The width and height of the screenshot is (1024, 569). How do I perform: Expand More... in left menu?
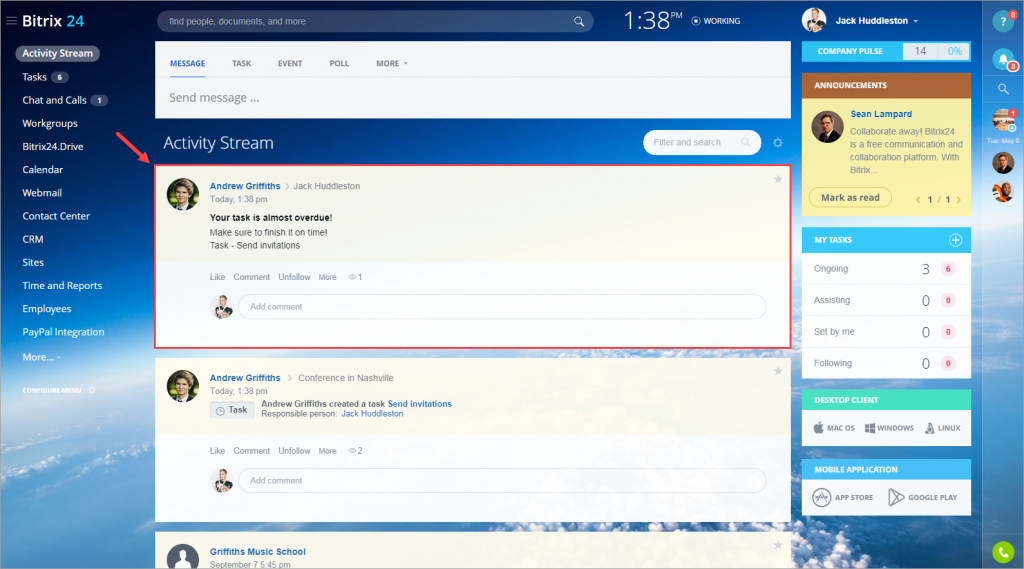pyautogui.click(x=41, y=357)
